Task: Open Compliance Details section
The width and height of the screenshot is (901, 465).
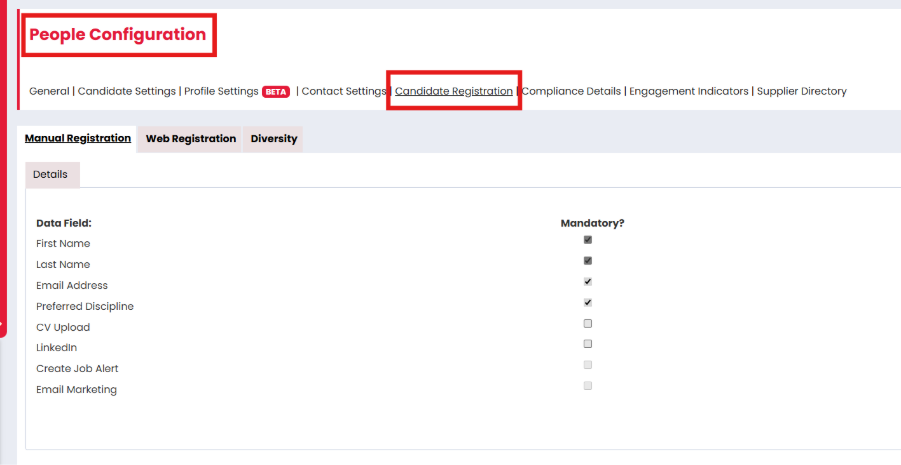Action: pyautogui.click(x=571, y=91)
